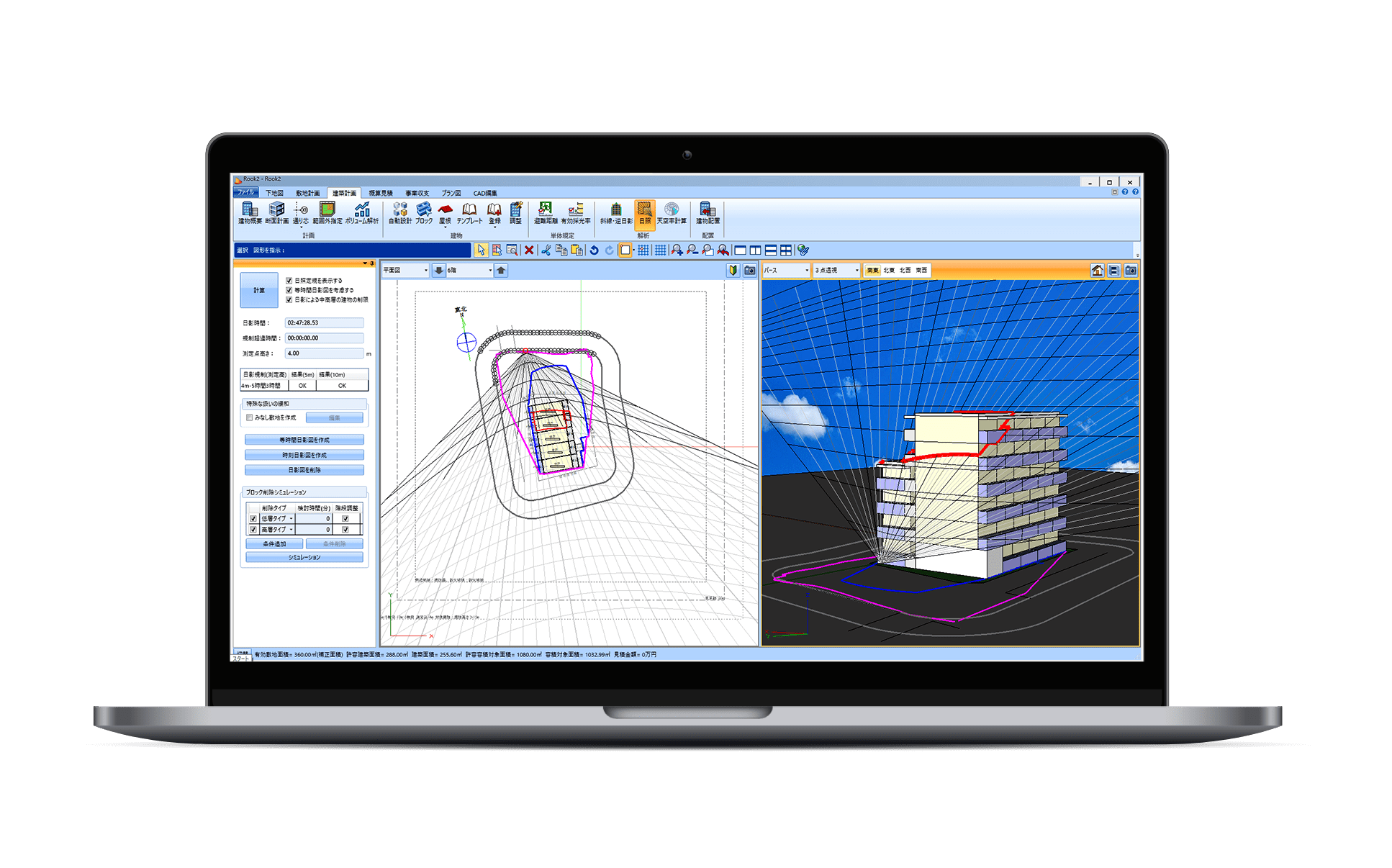The height and width of the screenshot is (868, 1392).
Task: Open the 天空率計算 sky factor calculation
Action: coord(671,212)
